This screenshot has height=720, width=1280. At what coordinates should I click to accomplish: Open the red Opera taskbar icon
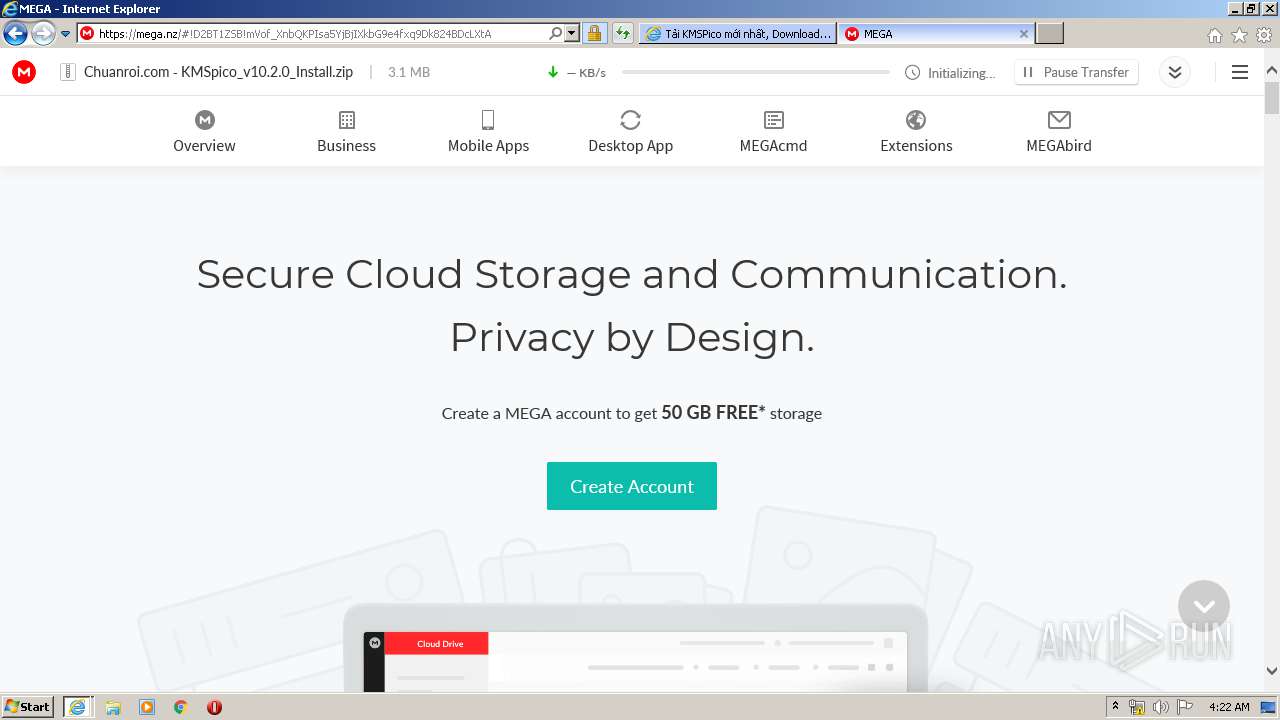point(214,707)
